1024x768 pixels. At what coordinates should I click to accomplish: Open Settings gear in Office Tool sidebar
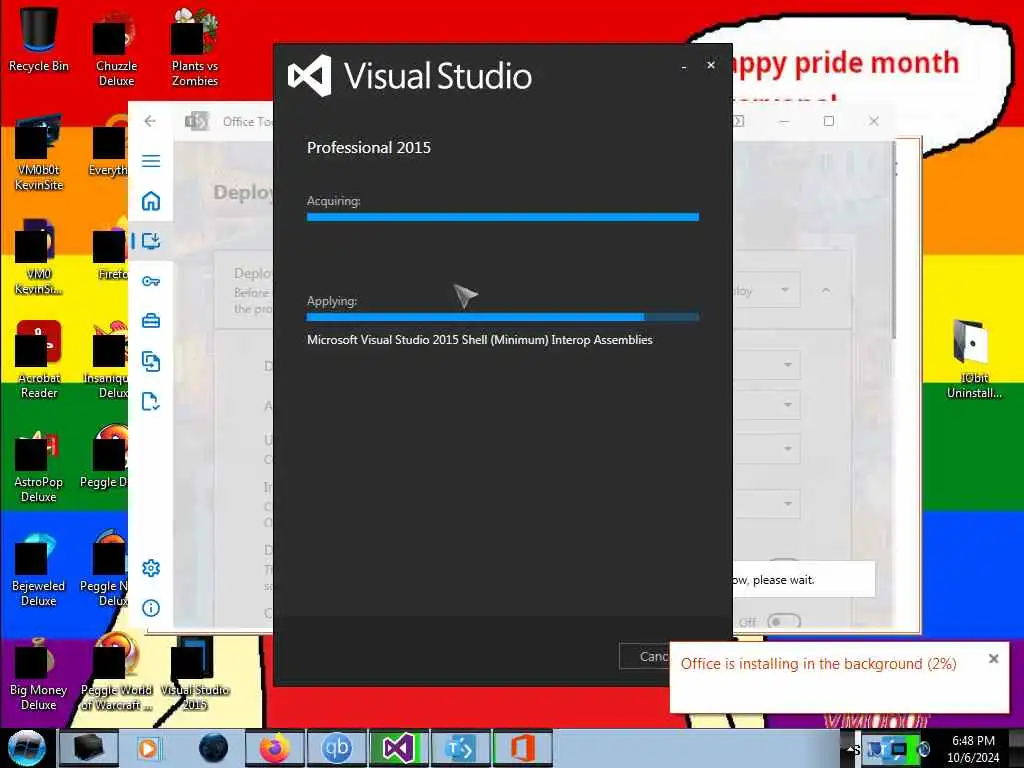point(151,568)
